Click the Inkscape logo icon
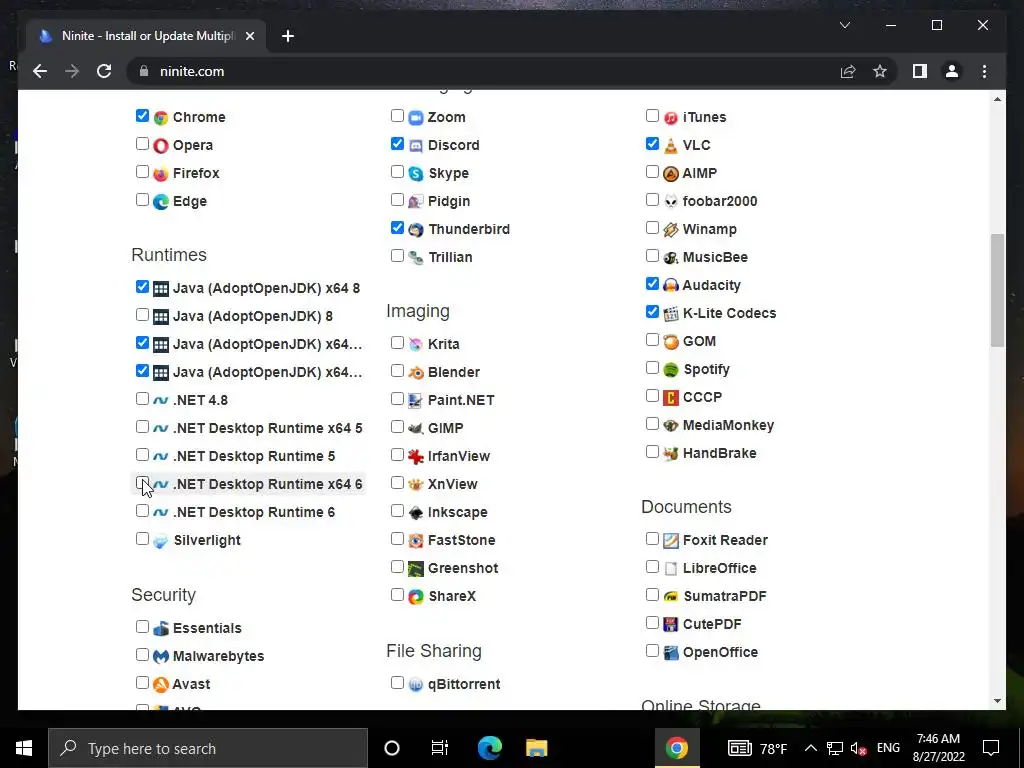 tap(416, 513)
